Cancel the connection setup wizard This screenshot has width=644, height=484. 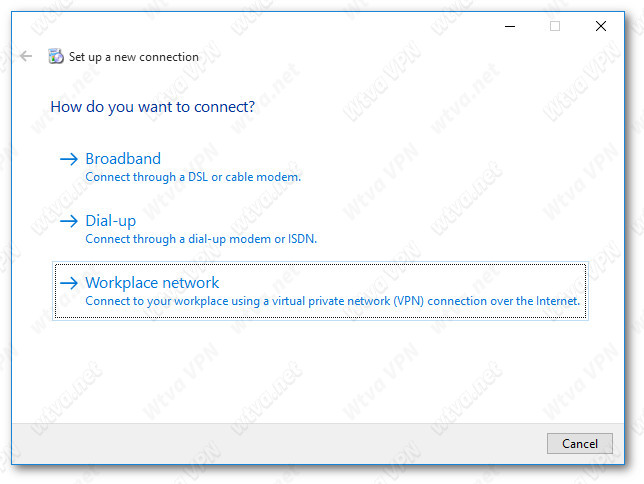click(x=580, y=444)
